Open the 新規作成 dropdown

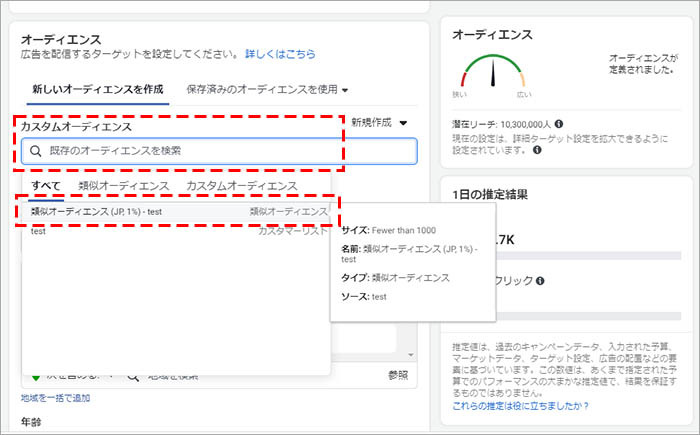tap(380, 122)
